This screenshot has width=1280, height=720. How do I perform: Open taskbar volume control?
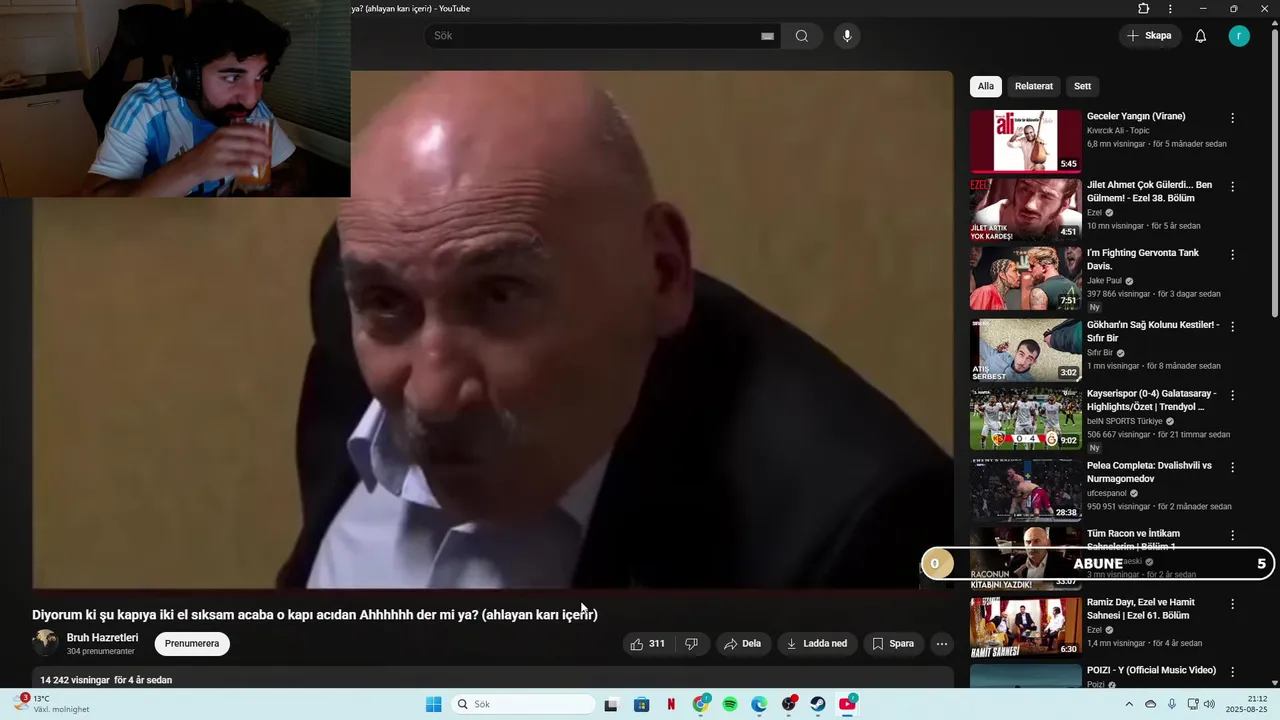1209,704
